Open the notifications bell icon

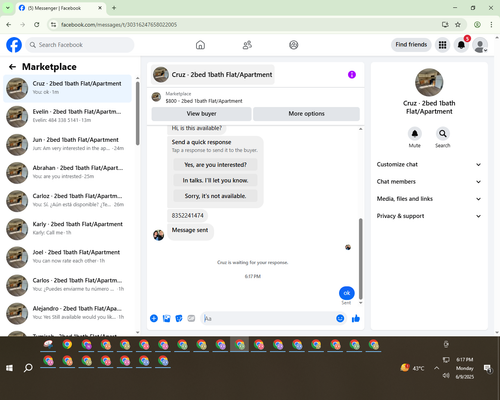(461, 45)
